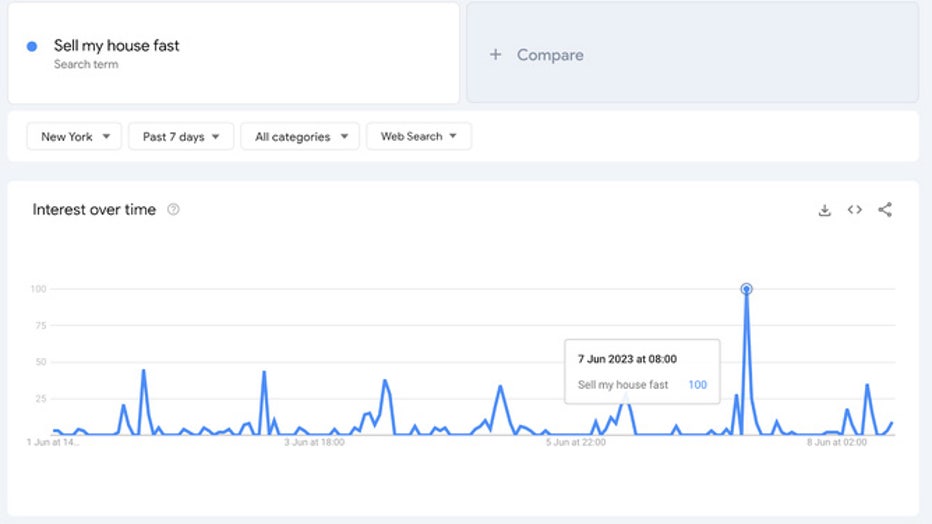Open the embed code icon
Image resolution: width=932 pixels, height=524 pixels.
tap(854, 210)
